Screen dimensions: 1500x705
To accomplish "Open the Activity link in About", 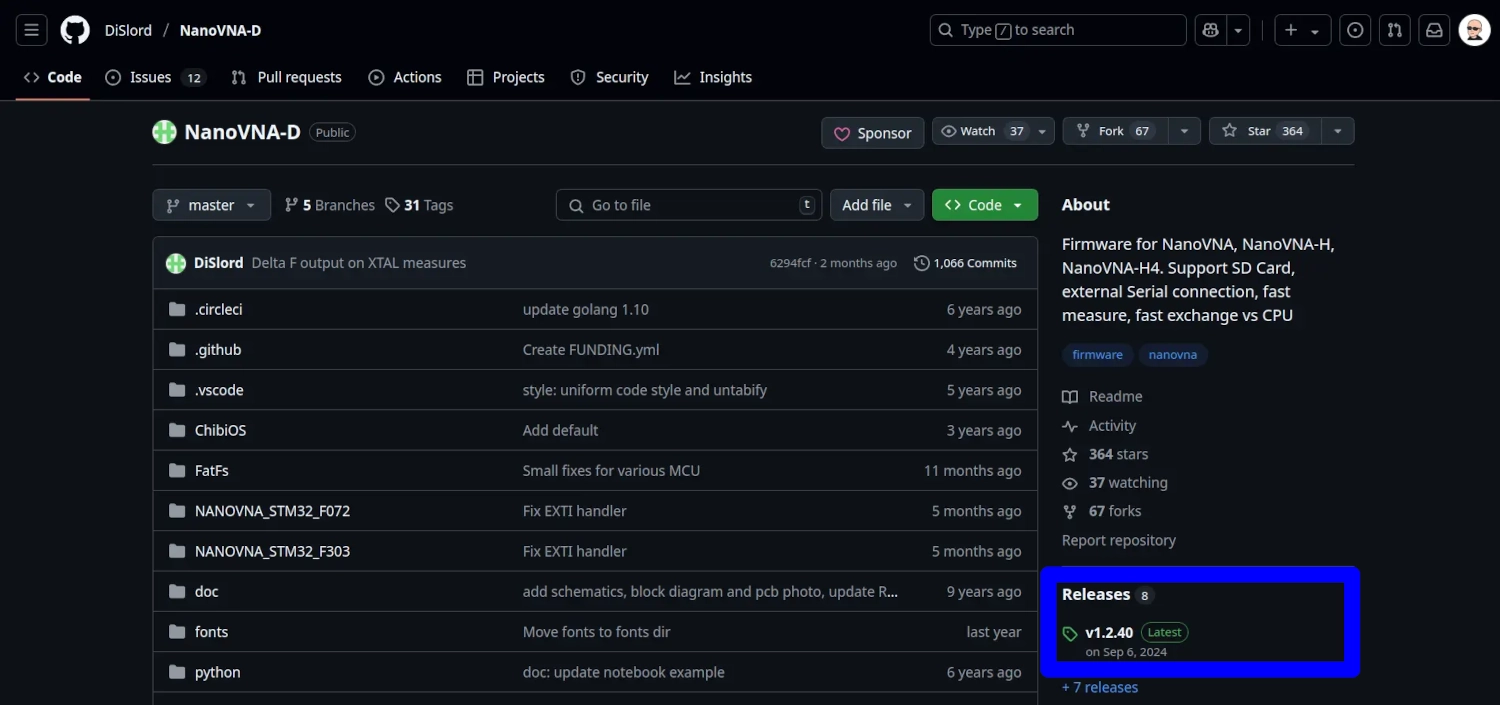I will point(1100,425).
